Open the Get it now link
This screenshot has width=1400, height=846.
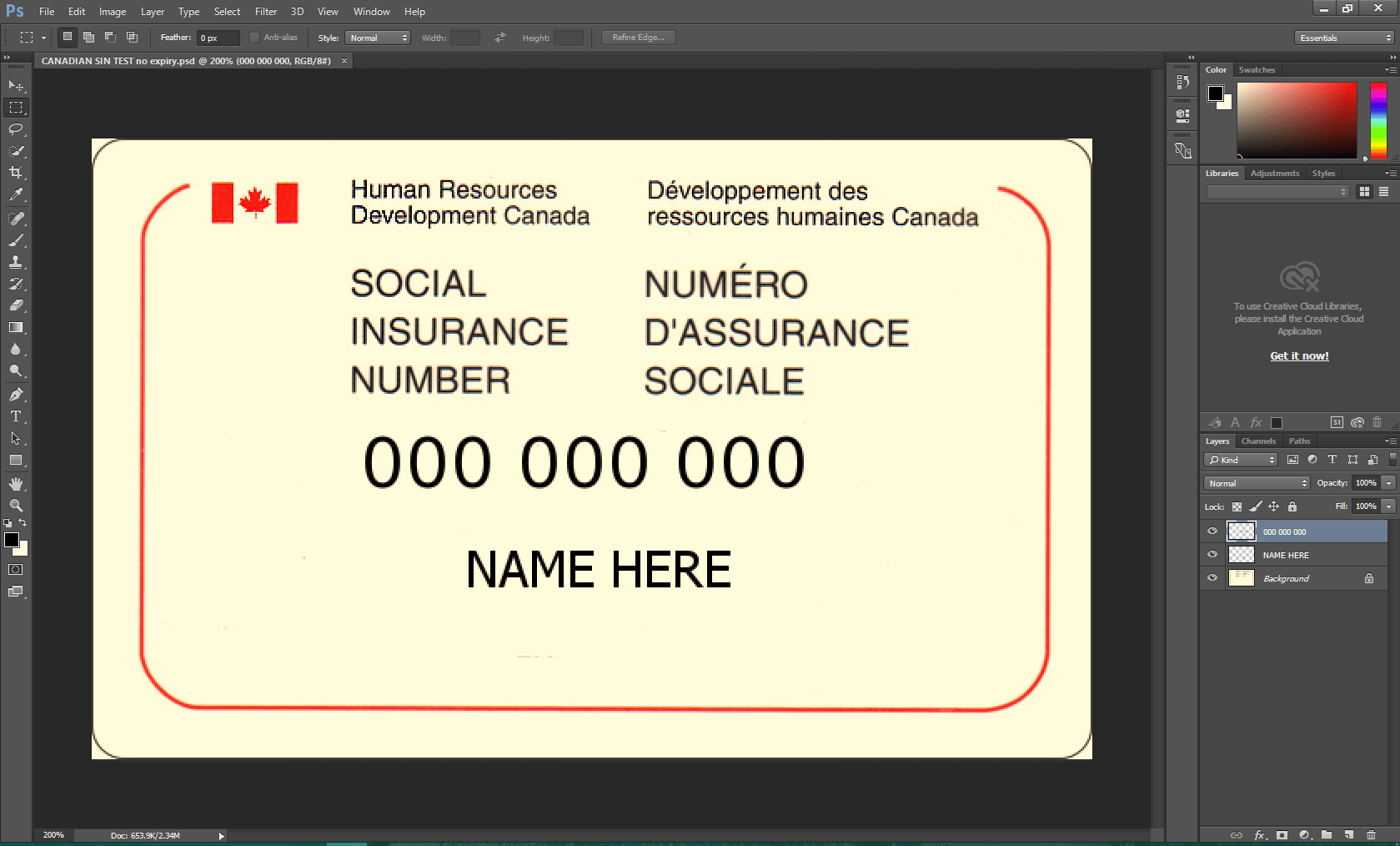pyautogui.click(x=1298, y=355)
